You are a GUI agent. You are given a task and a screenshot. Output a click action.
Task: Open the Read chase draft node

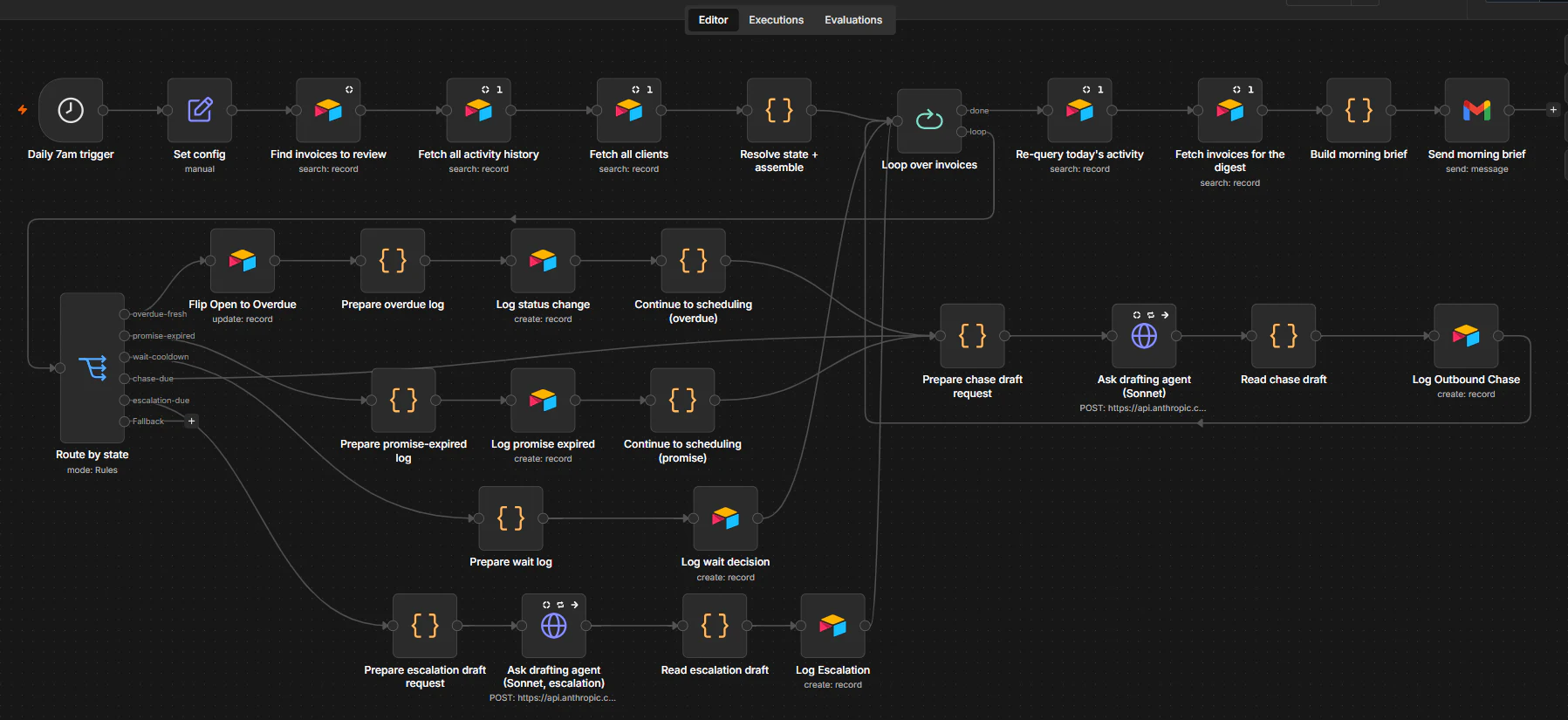pyautogui.click(x=1284, y=335)
